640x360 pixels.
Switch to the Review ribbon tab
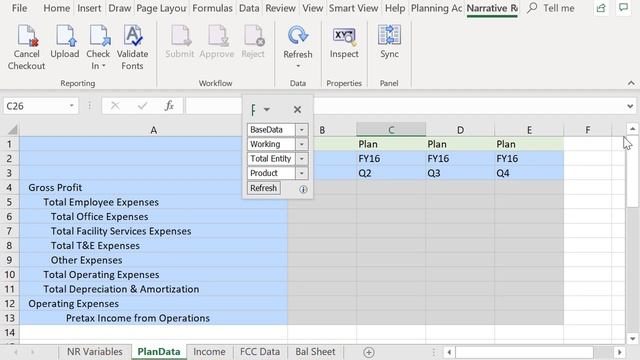(280, 8)
